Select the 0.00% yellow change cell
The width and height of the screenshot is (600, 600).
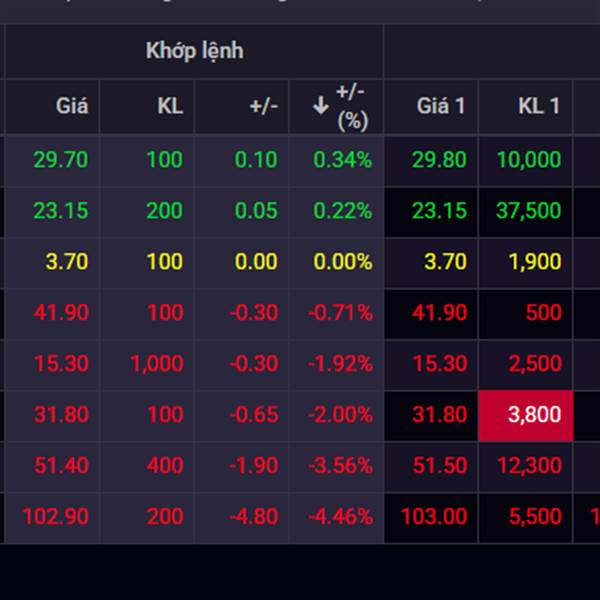point(342,262)
